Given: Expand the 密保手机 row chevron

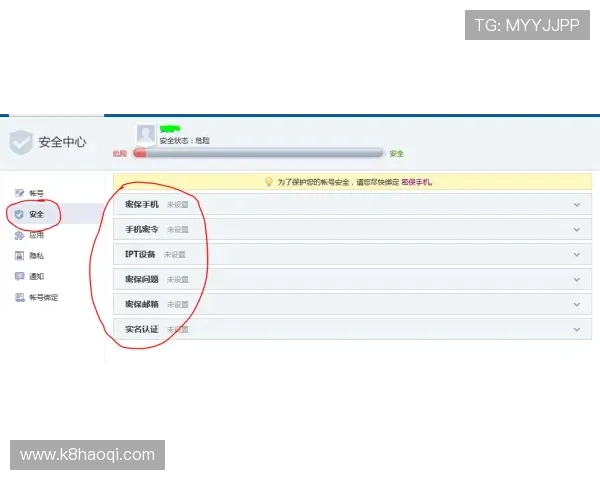Looking at the screenshot, I should 576,204.
